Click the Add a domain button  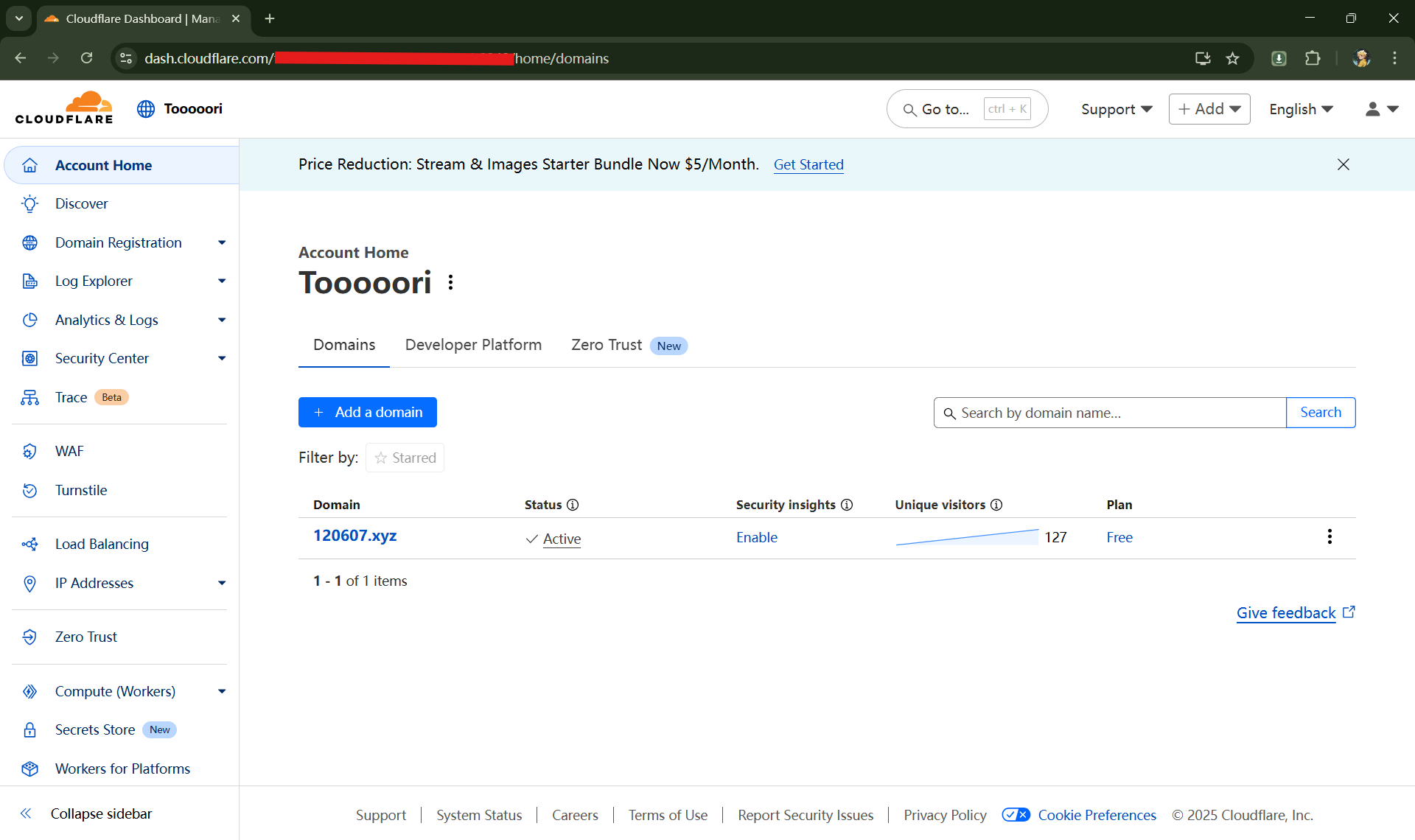click(368, 413)
